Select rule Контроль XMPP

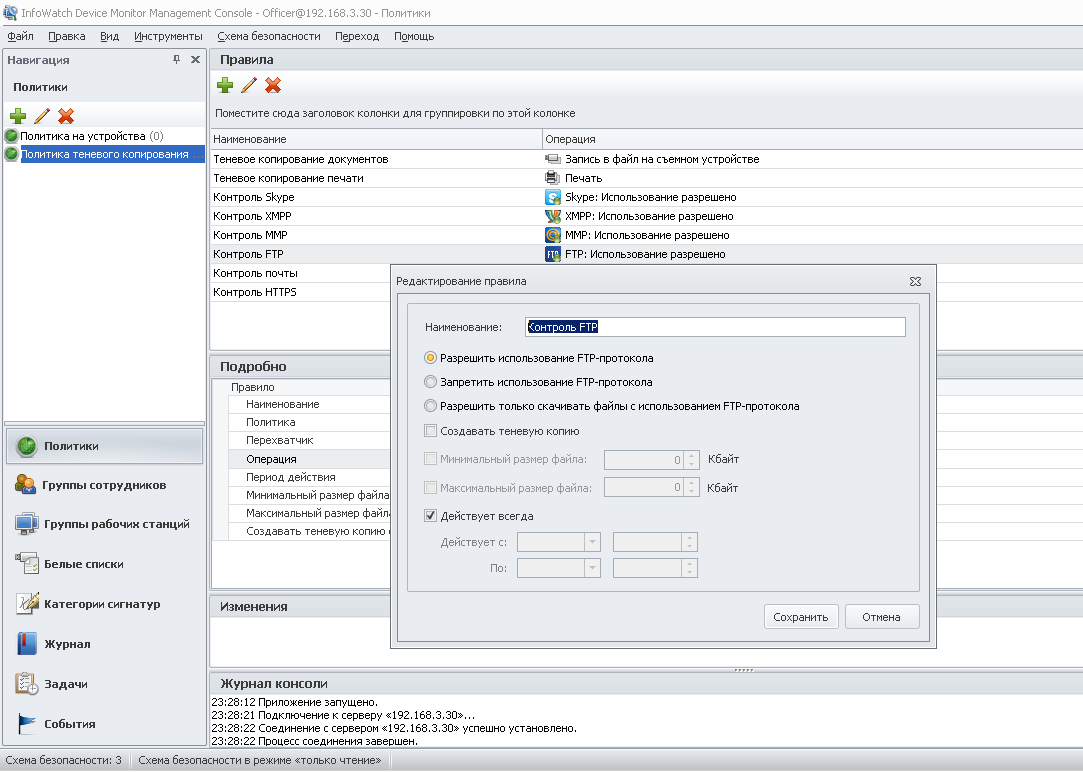click(252, 216)
